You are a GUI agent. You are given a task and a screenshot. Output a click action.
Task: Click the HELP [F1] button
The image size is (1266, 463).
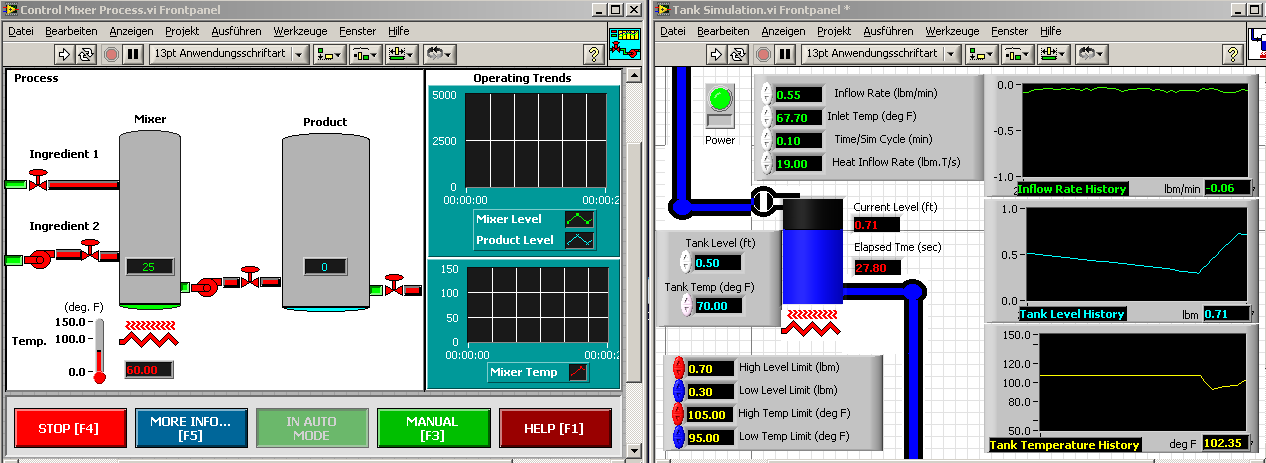[555, 428]
